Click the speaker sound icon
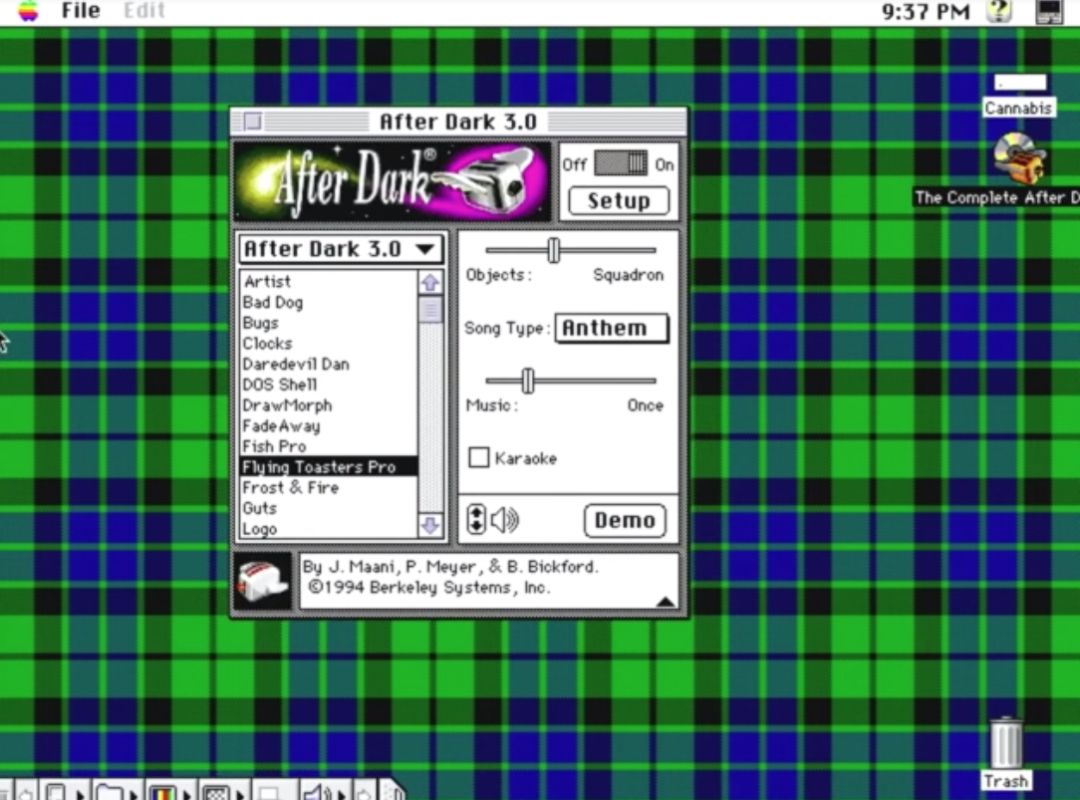The width and height of the screenshot is (1080, 800). [x=505, y=520]
